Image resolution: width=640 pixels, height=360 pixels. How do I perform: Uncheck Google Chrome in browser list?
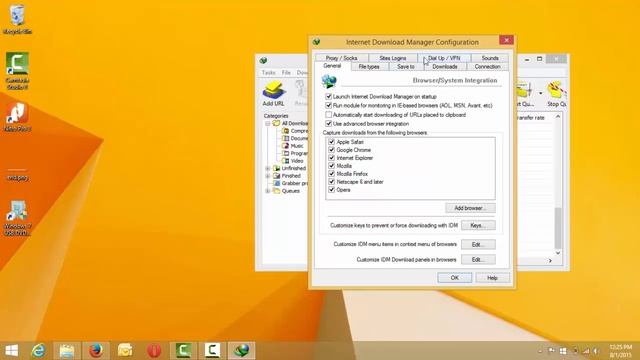[x=331, y=150]
